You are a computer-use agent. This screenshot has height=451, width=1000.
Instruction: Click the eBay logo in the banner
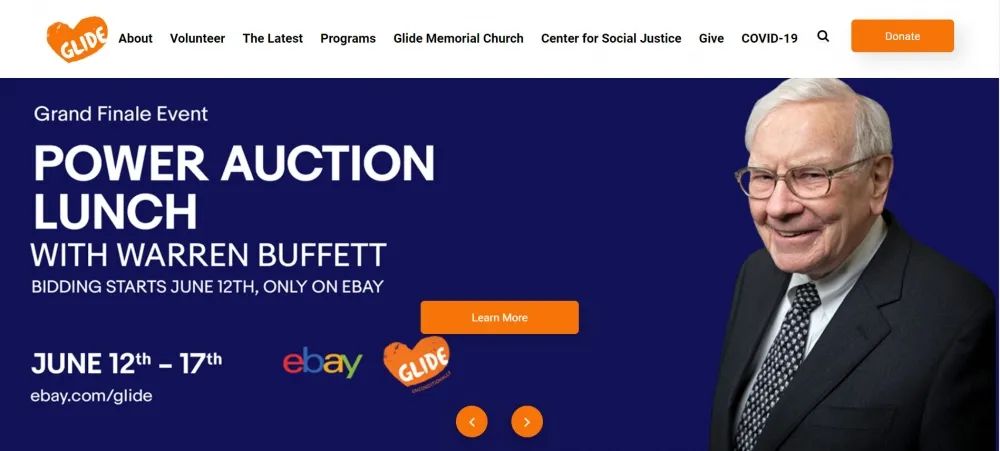coord(322,362)
